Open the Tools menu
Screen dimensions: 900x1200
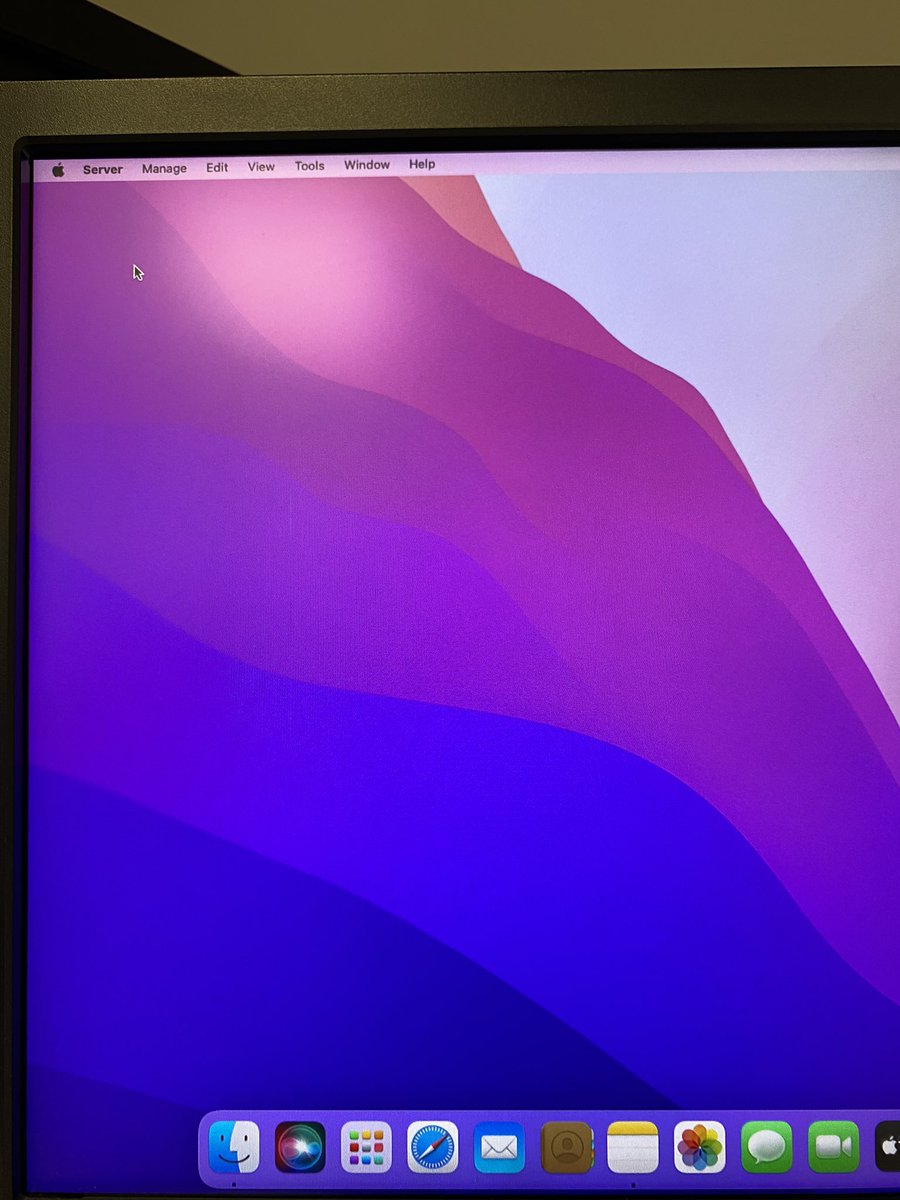(309, 166)
